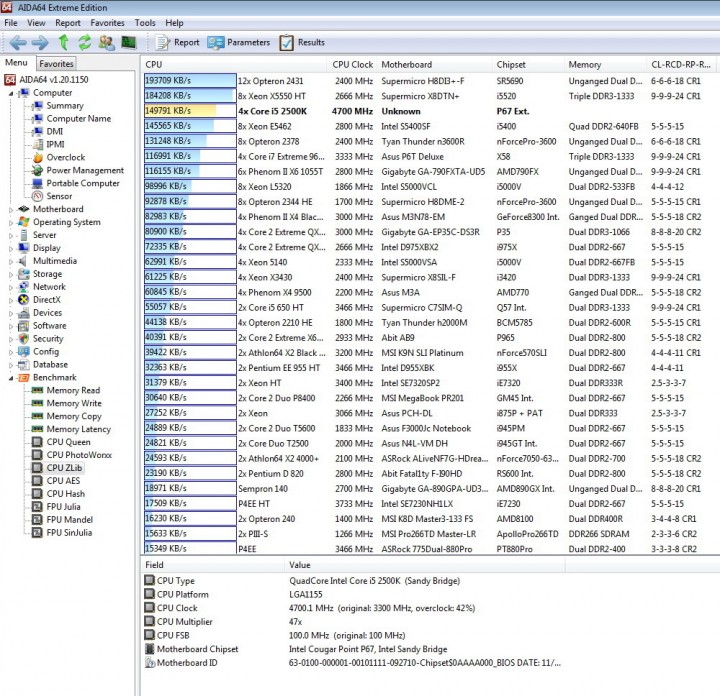720x696 pixels.
Task: Select the highlighted 149791 KB/s result bar
Action: click(x=190, y=111)
